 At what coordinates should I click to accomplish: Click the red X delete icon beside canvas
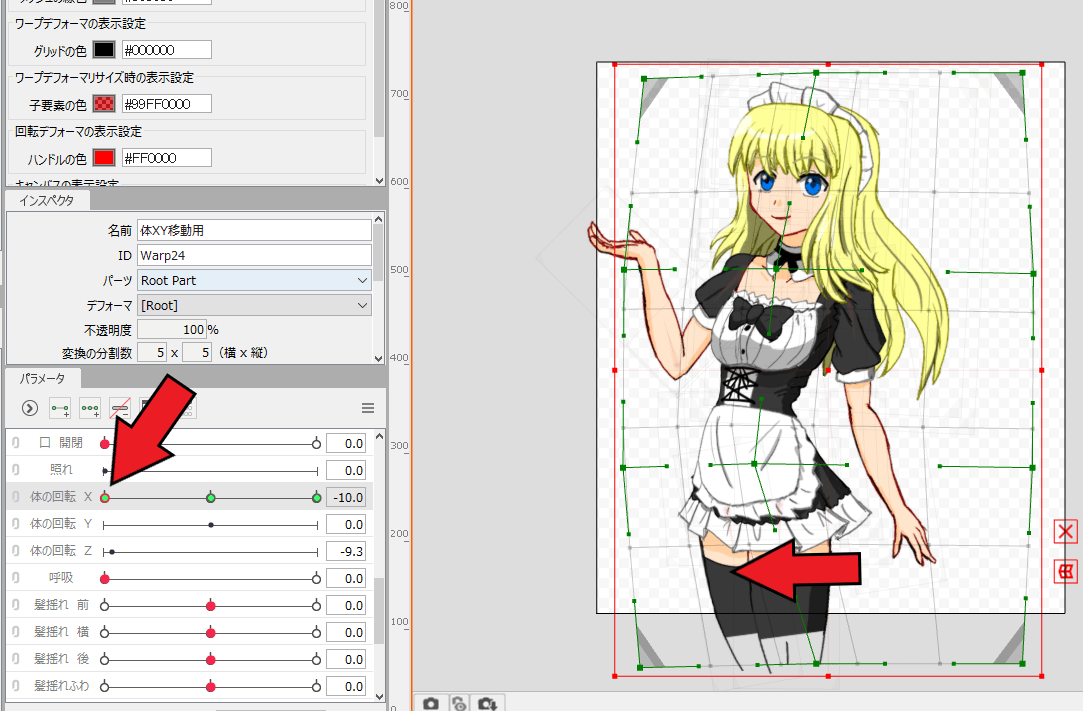click(x=1064, y=531)
